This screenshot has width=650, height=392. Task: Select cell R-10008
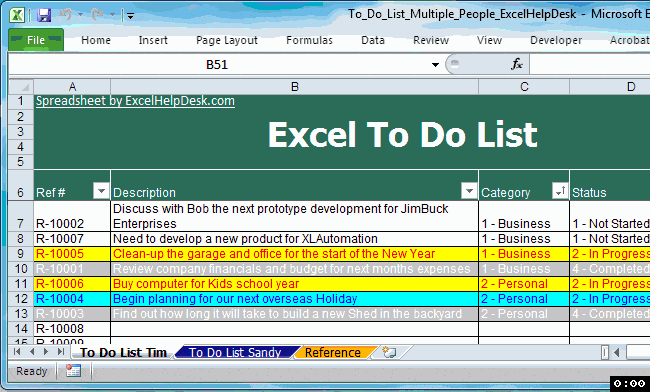72,329
